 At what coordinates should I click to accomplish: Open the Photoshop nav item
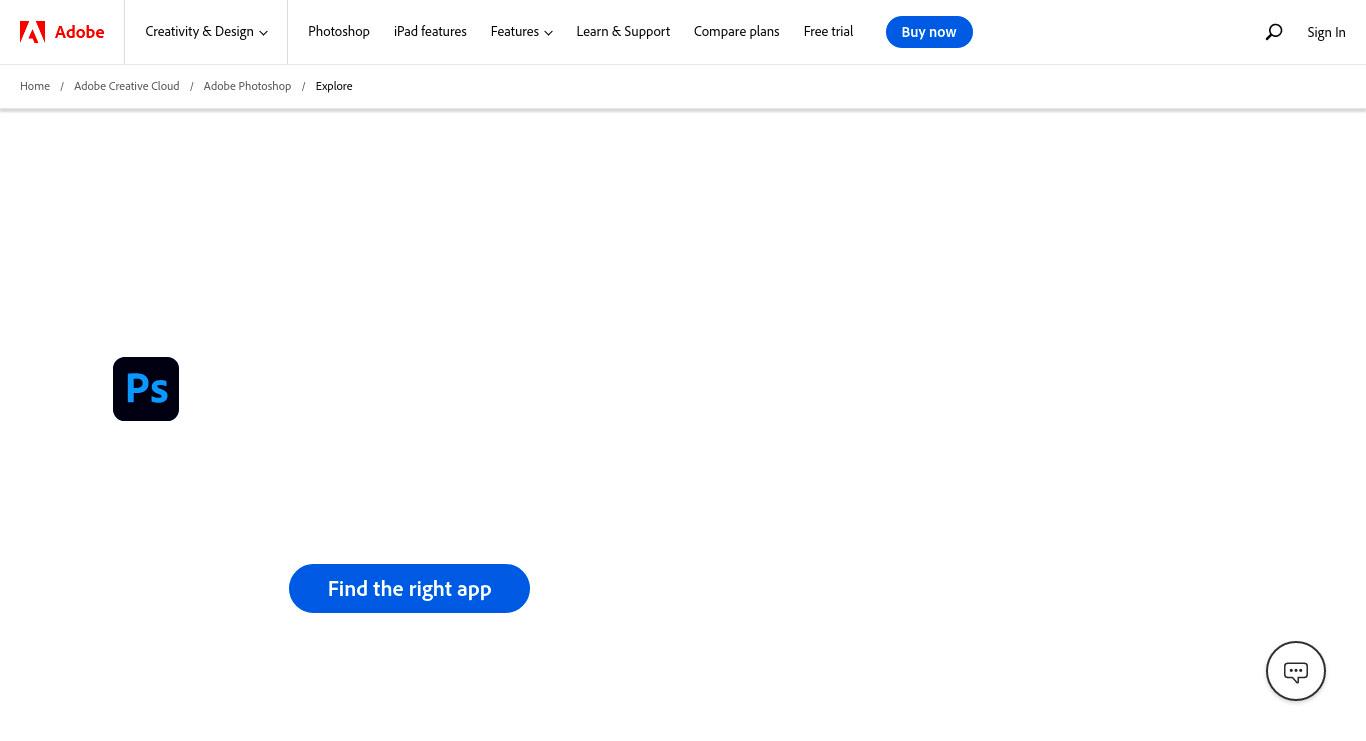coord(339,32)
